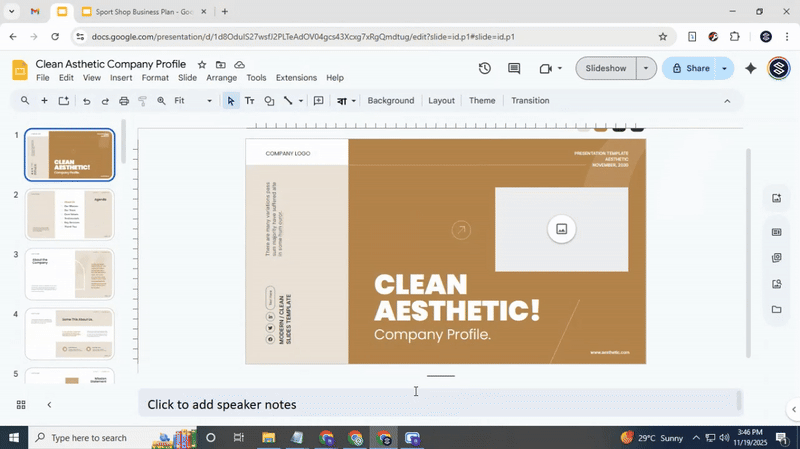800x449 pixels.
Task: Star the presentation title
Action: (201, 64)
